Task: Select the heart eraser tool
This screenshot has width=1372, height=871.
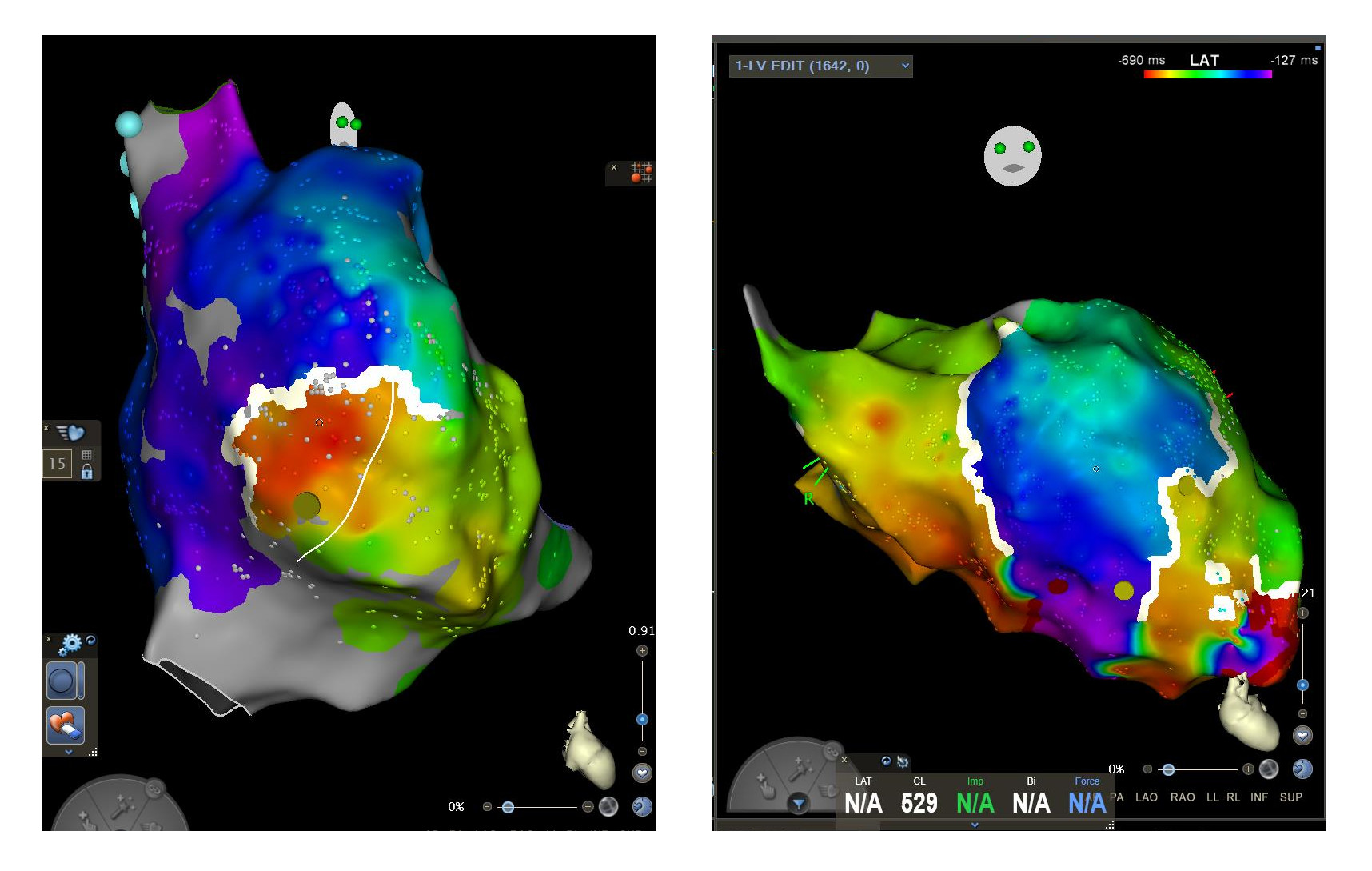Action: click(65, 725)
